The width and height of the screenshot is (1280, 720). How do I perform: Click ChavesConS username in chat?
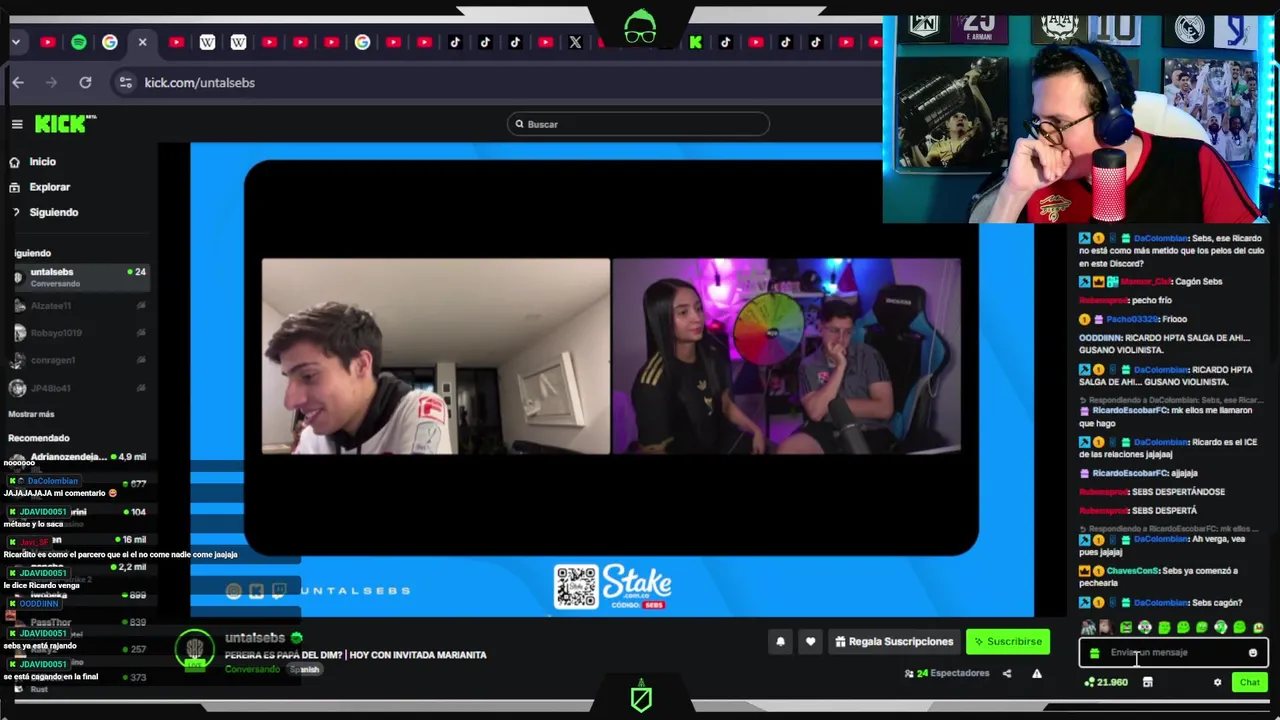pos(1132,571)
